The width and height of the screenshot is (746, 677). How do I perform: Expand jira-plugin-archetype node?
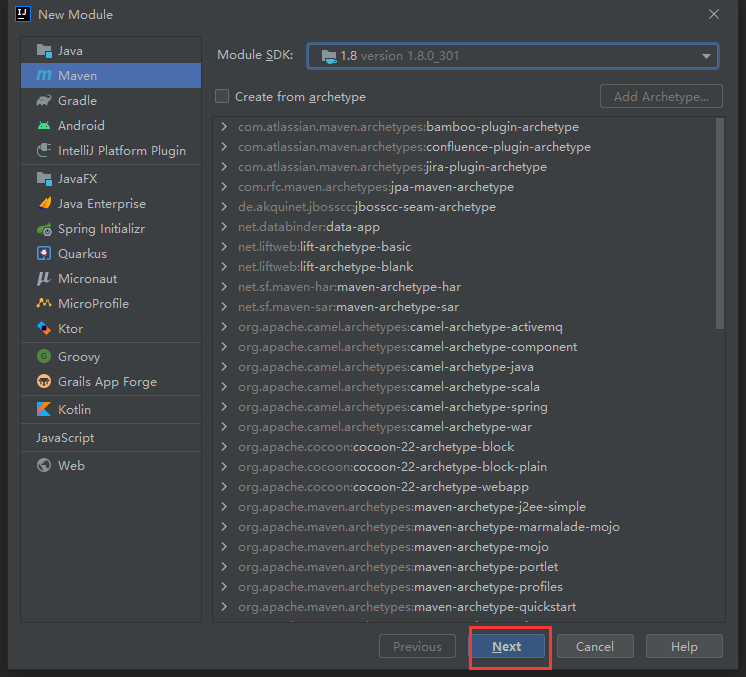click(224, 167)
